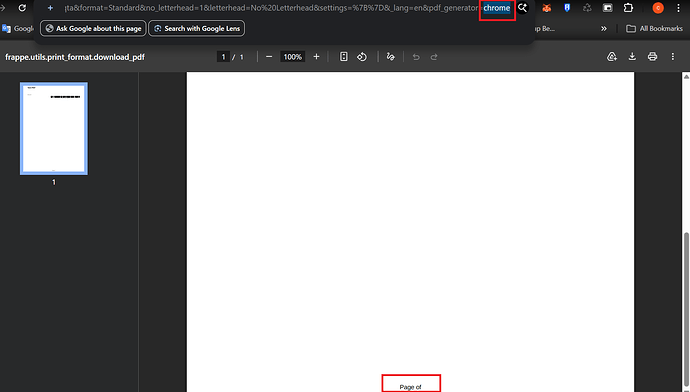Image resolution: width=690 pixels, height=392 pixels.
Task: Redo the PDF annotation
Action: click(x=434, y=57)
